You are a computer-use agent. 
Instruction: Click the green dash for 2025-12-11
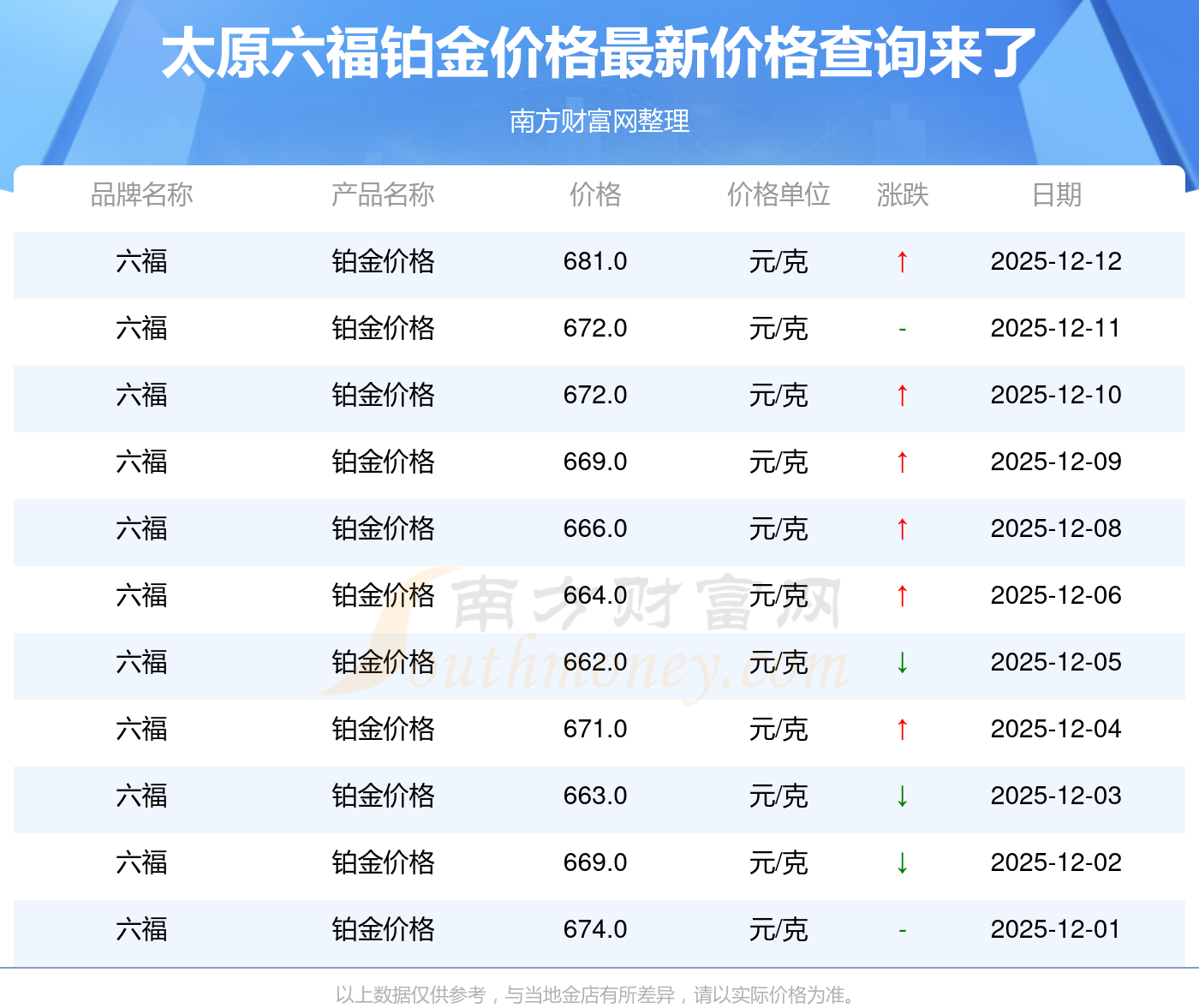902,330
